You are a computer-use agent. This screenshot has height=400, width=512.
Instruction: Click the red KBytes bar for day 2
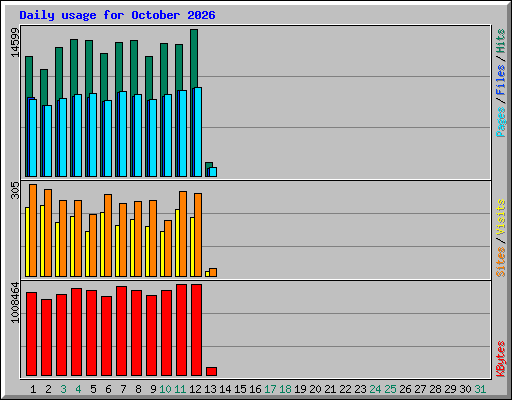click(46, 338)
